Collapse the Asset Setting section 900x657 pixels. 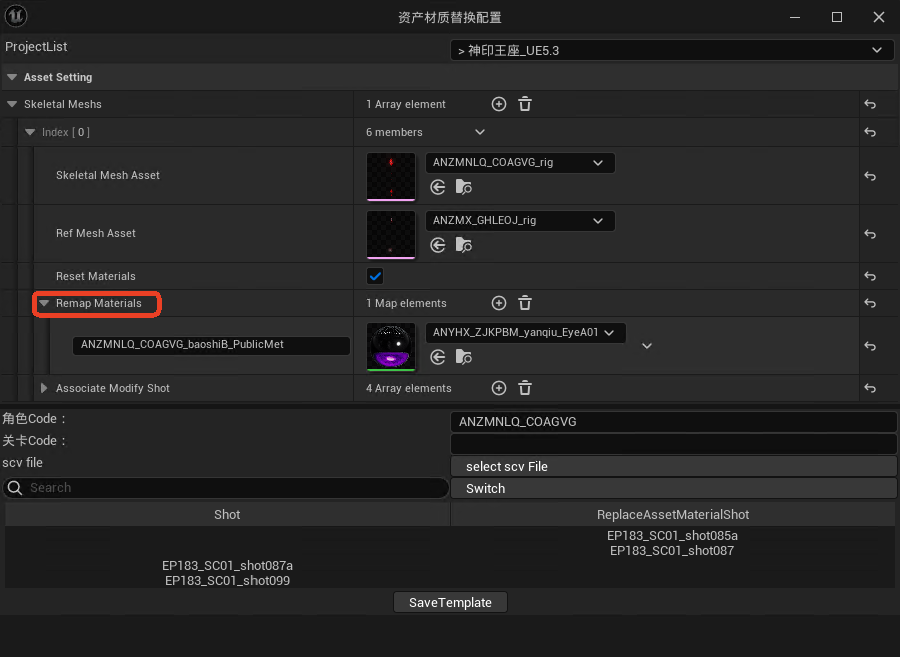[x=12, y=77]
